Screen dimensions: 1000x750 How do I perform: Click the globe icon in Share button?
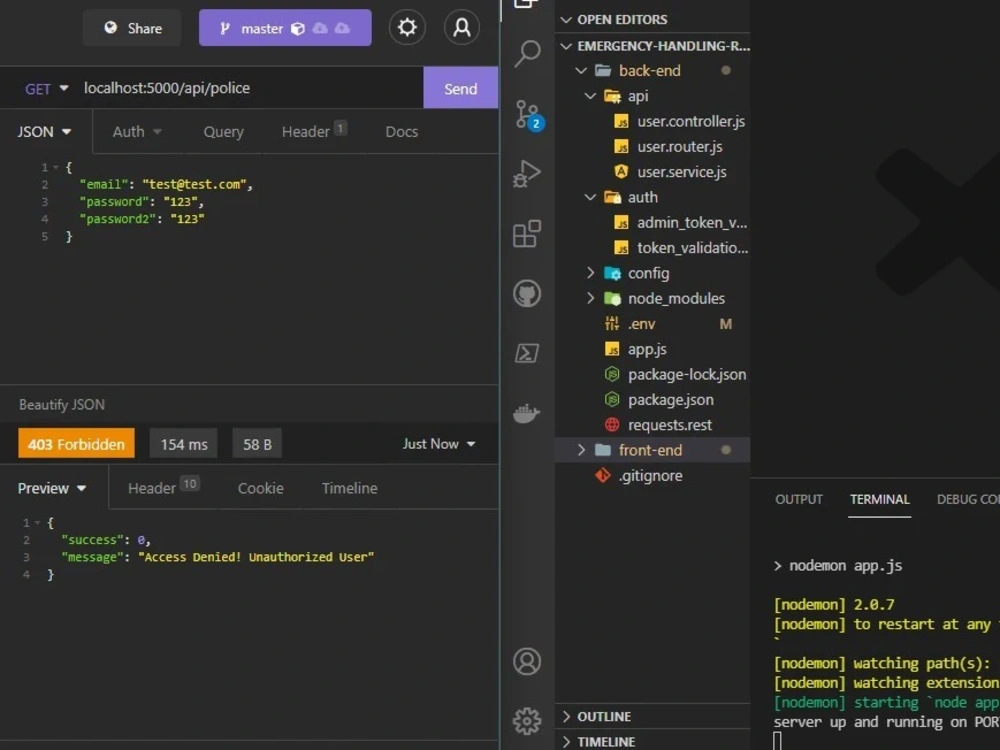[x=111, y=27]
